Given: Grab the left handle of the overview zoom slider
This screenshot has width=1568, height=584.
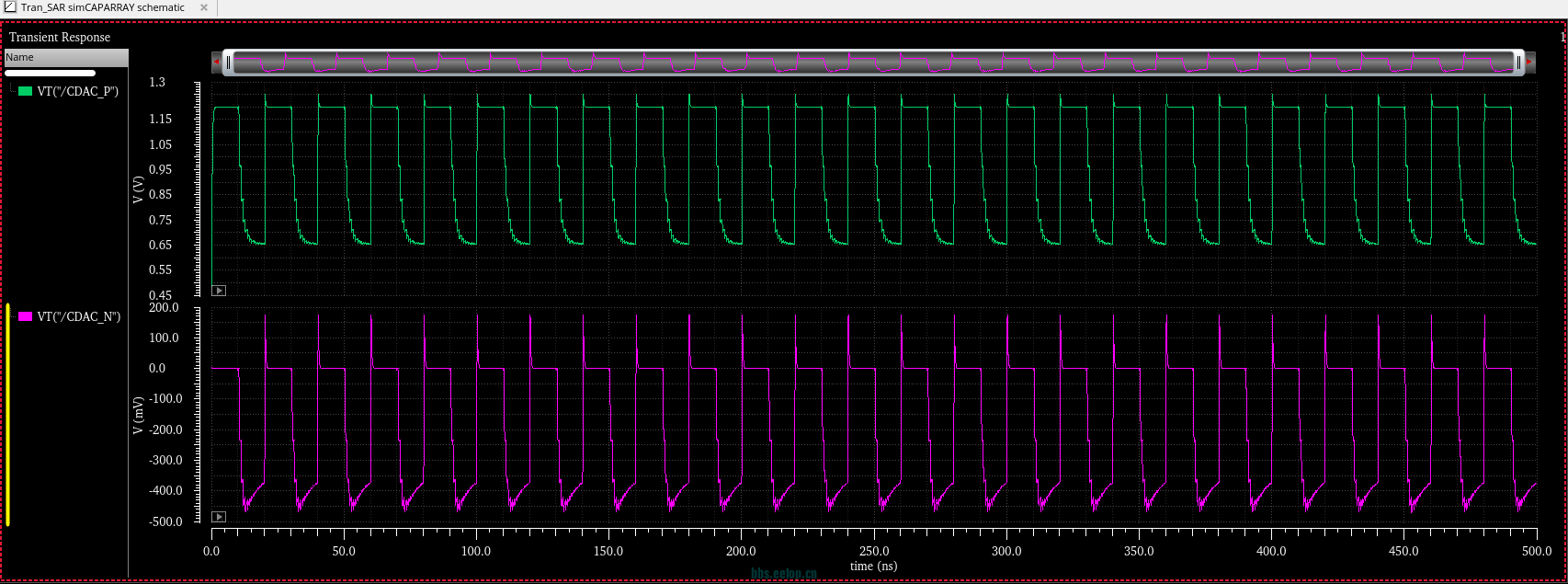Looking at the screenshot, I should 229,63.
